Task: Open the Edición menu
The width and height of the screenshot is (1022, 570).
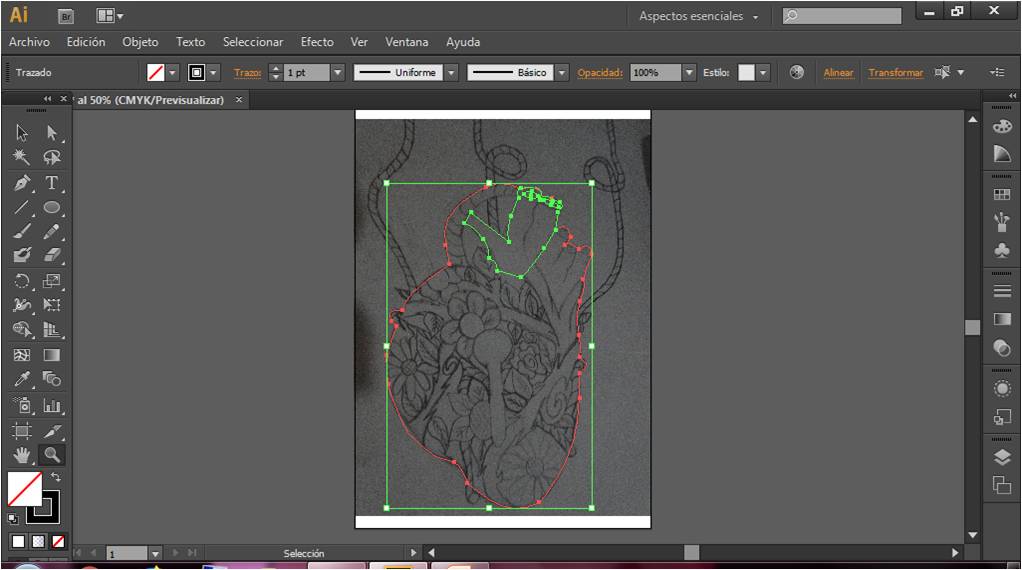Action: [x=86, y=42]
